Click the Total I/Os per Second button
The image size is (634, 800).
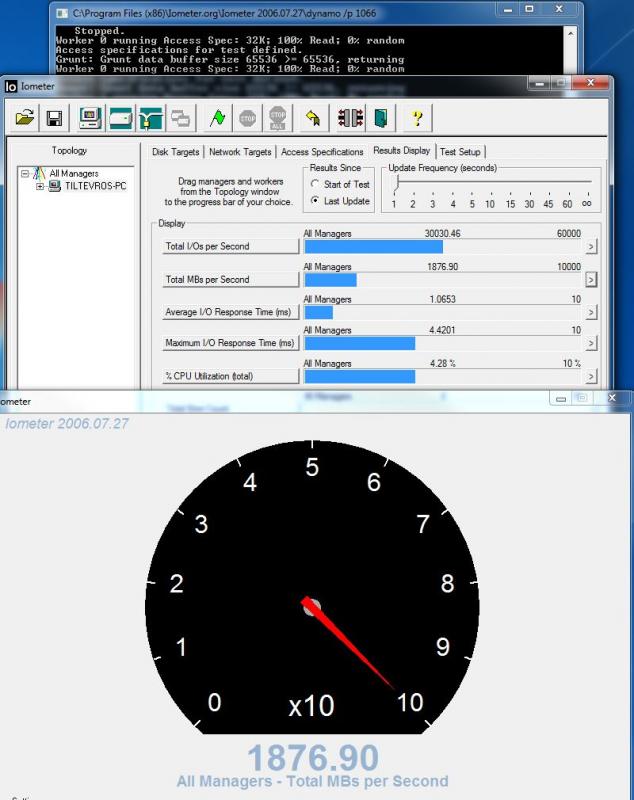coord(231,246)
